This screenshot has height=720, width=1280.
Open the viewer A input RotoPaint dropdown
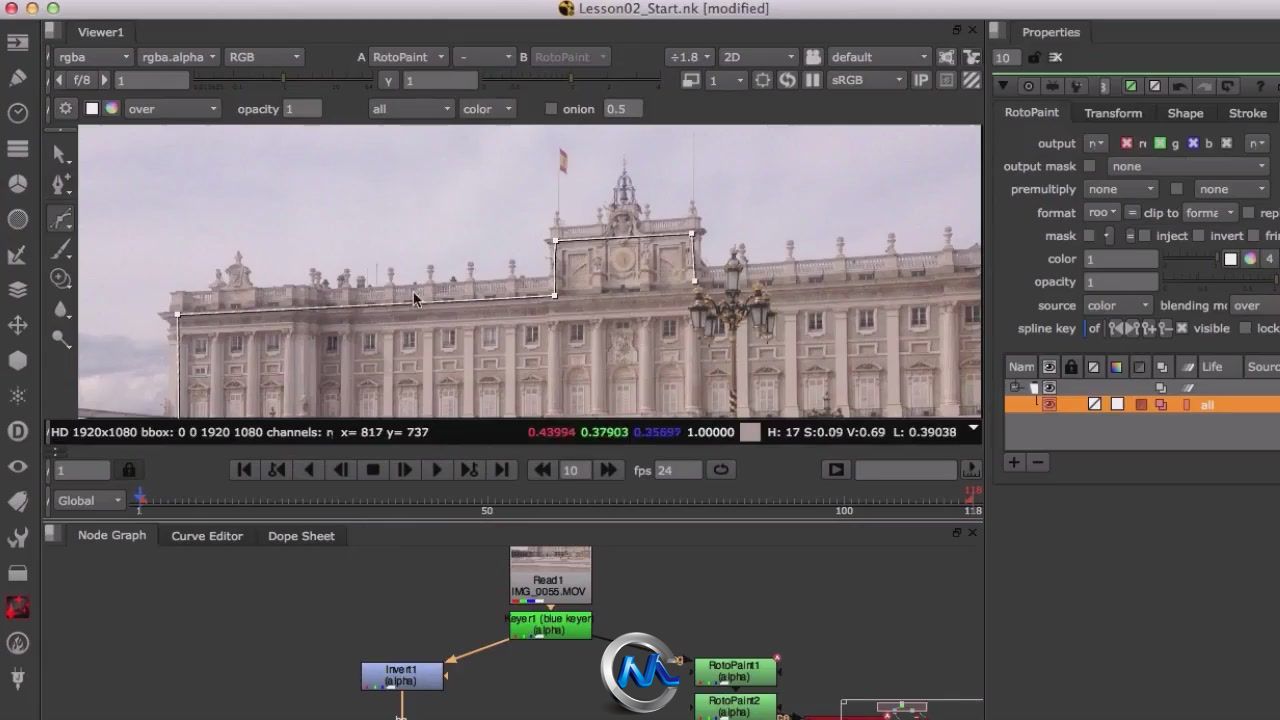407,57
